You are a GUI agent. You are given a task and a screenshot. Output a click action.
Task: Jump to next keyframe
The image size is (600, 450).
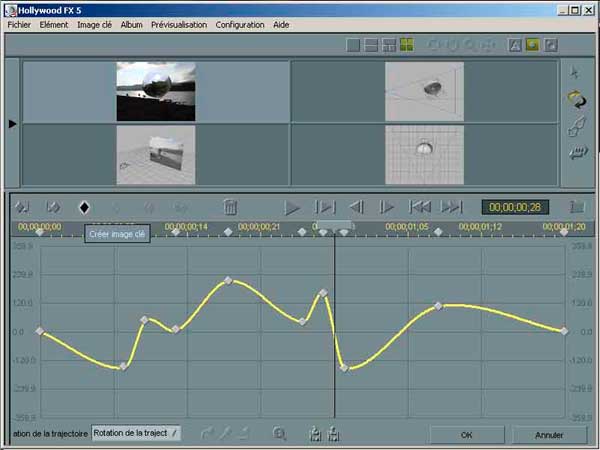tap(452, 207)
